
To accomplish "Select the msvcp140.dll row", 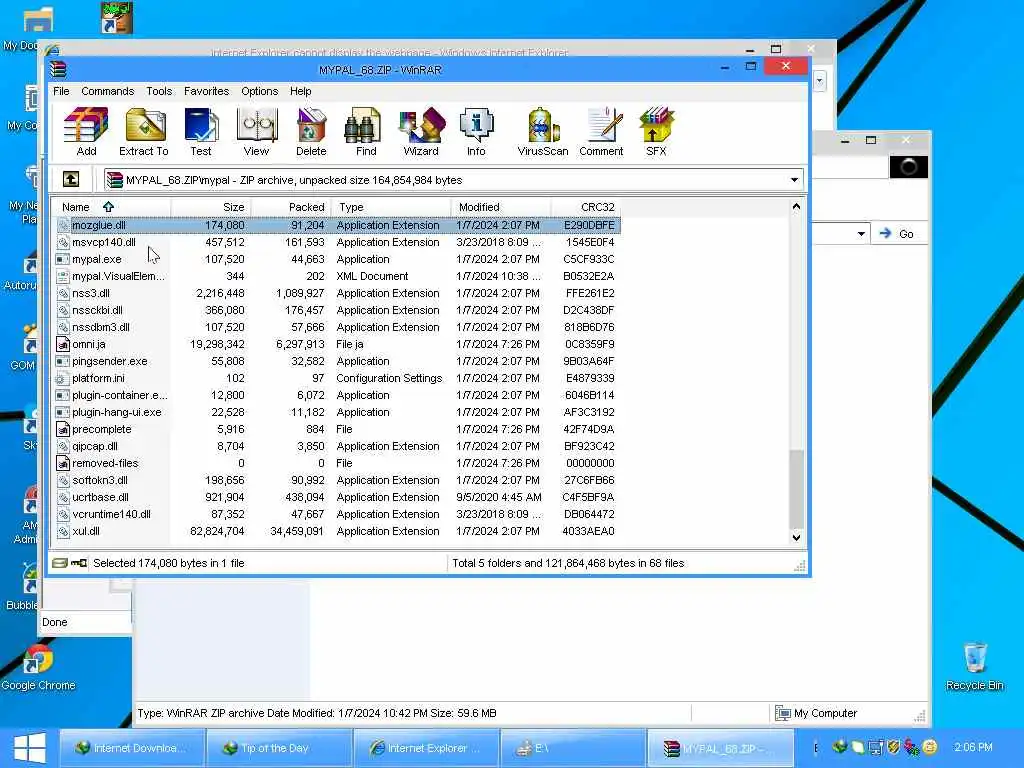I will pos(337,242).
